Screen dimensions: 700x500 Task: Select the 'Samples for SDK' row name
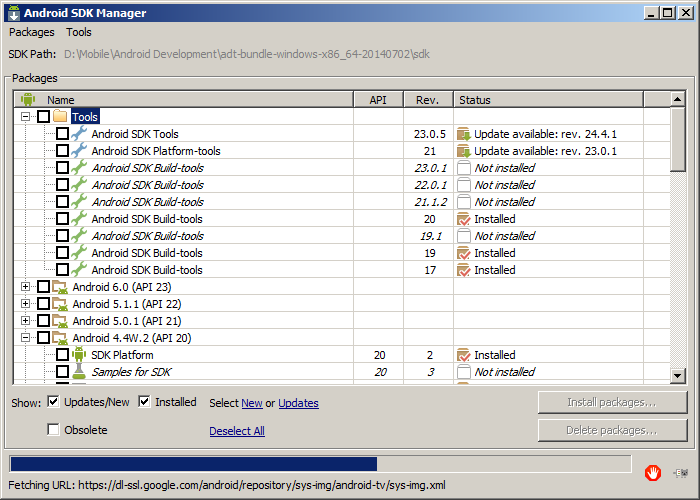point(131,372)
